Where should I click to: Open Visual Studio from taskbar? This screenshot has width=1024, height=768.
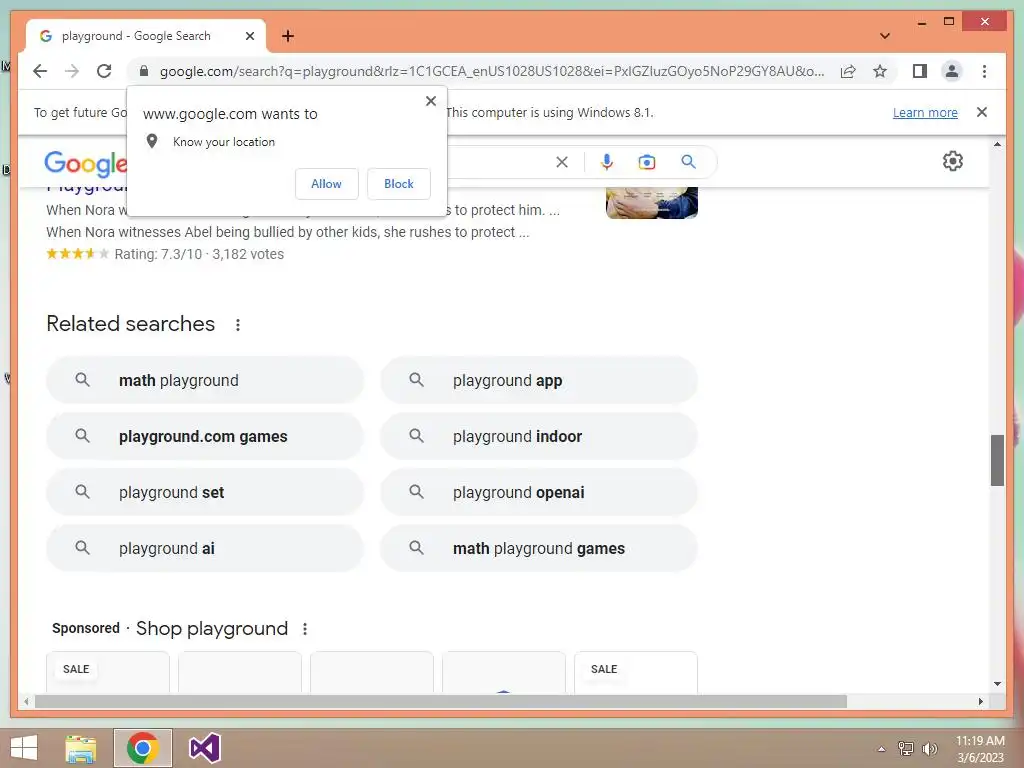coord(204,748)
